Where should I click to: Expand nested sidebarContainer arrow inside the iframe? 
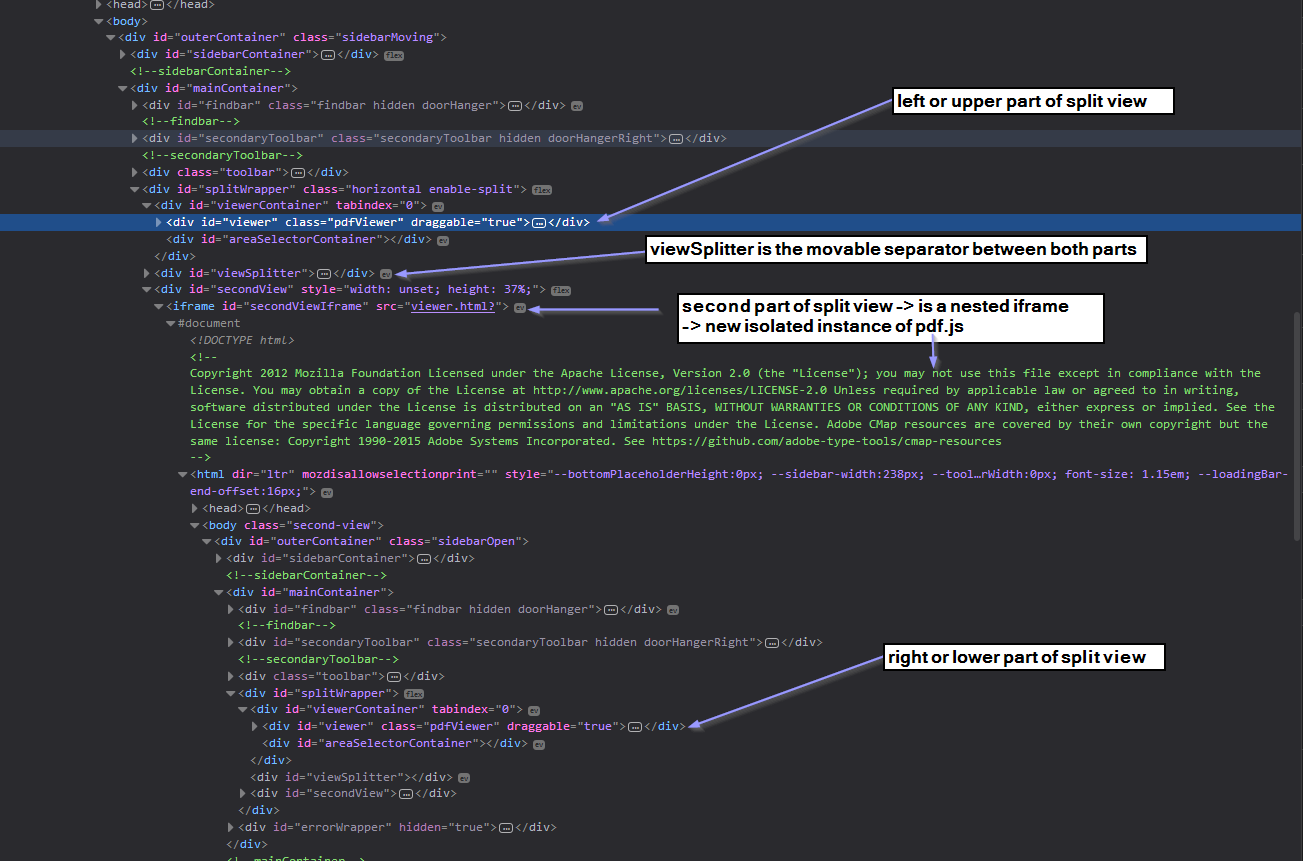coord(219,559)
